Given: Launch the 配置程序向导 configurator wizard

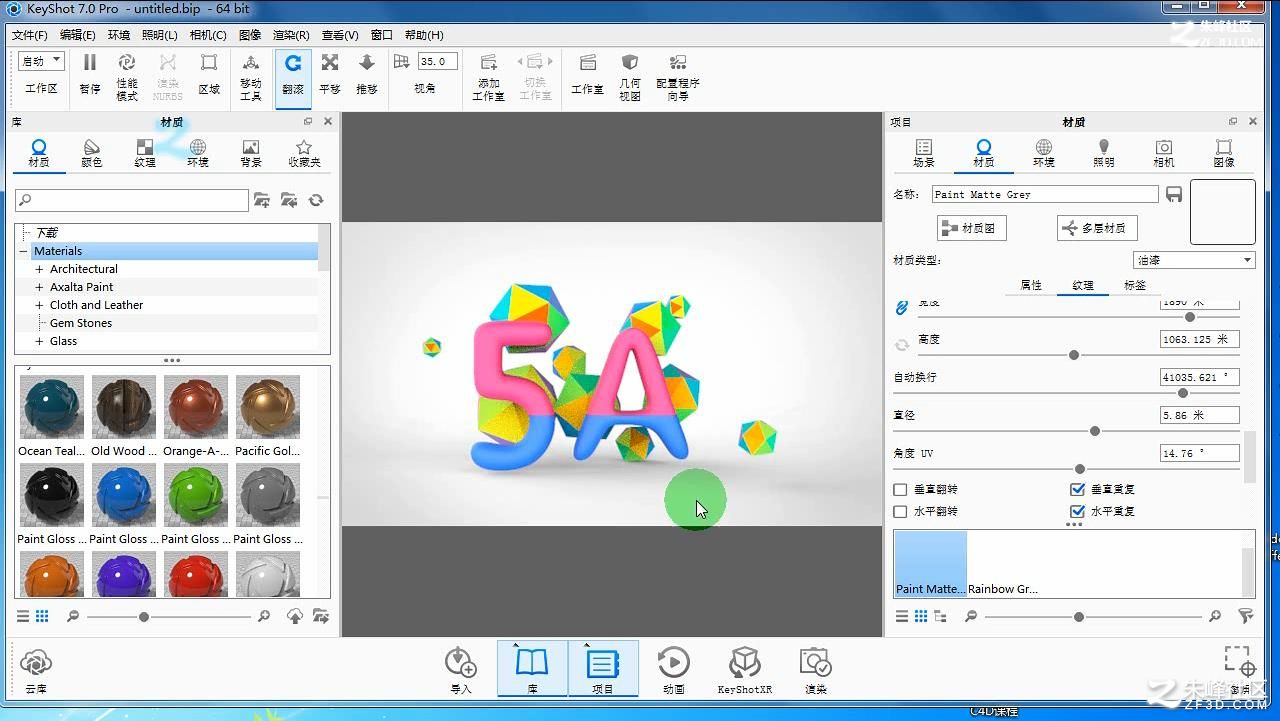Looking at the screenshot, I should click(678, 76).
